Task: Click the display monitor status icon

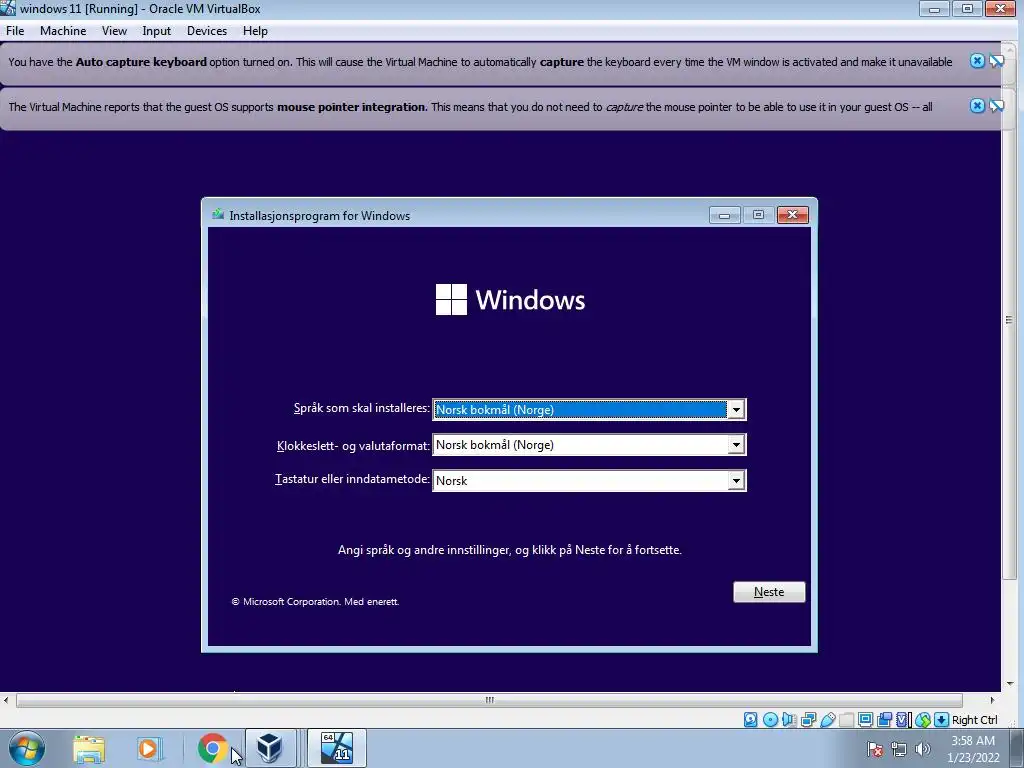Action: pyautogui.click(x=865, y=720)
